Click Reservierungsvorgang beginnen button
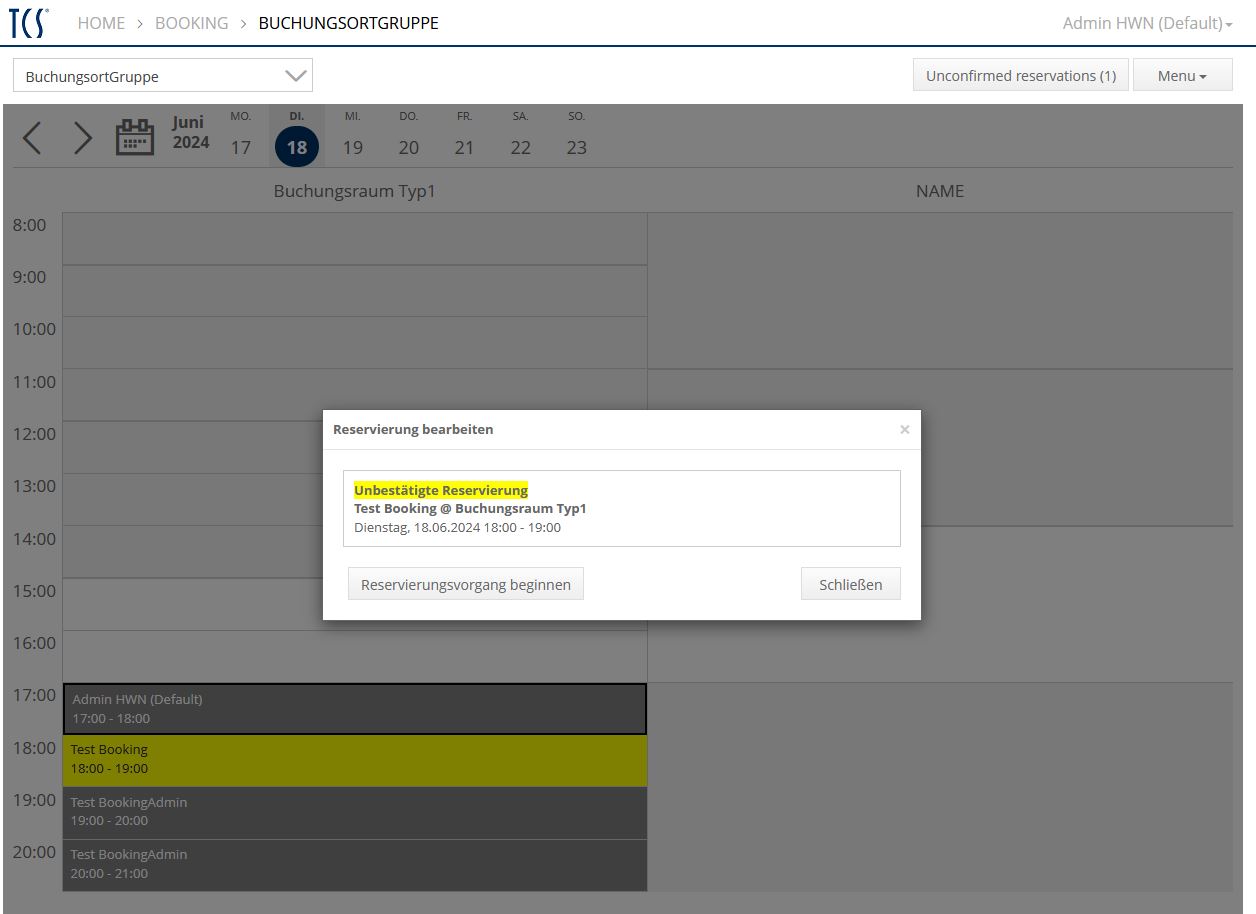Screen dimensions: 1256x914 coord(466,585)
